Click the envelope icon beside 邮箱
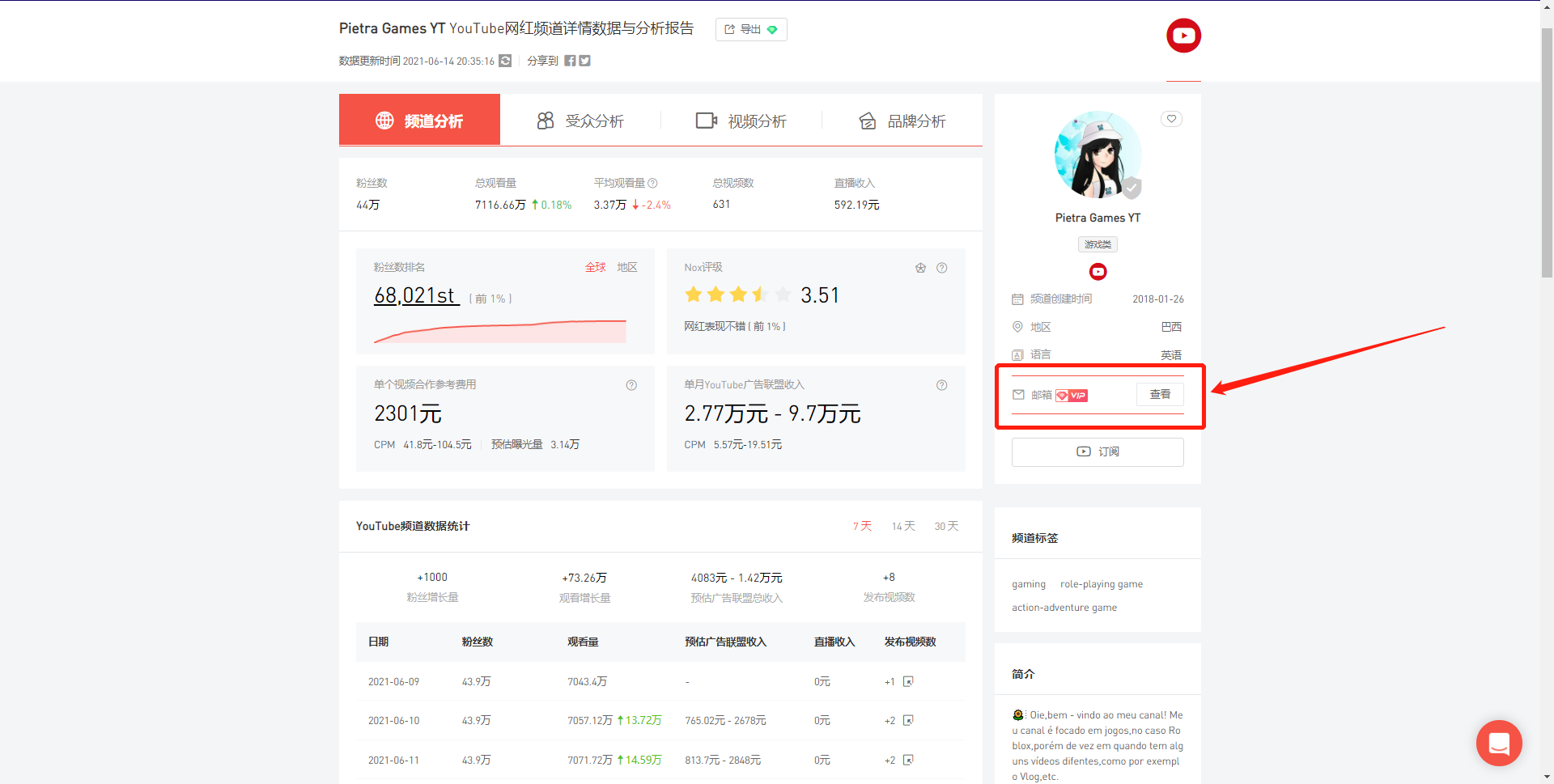Screen dimensions: 1554x784 1018,395
